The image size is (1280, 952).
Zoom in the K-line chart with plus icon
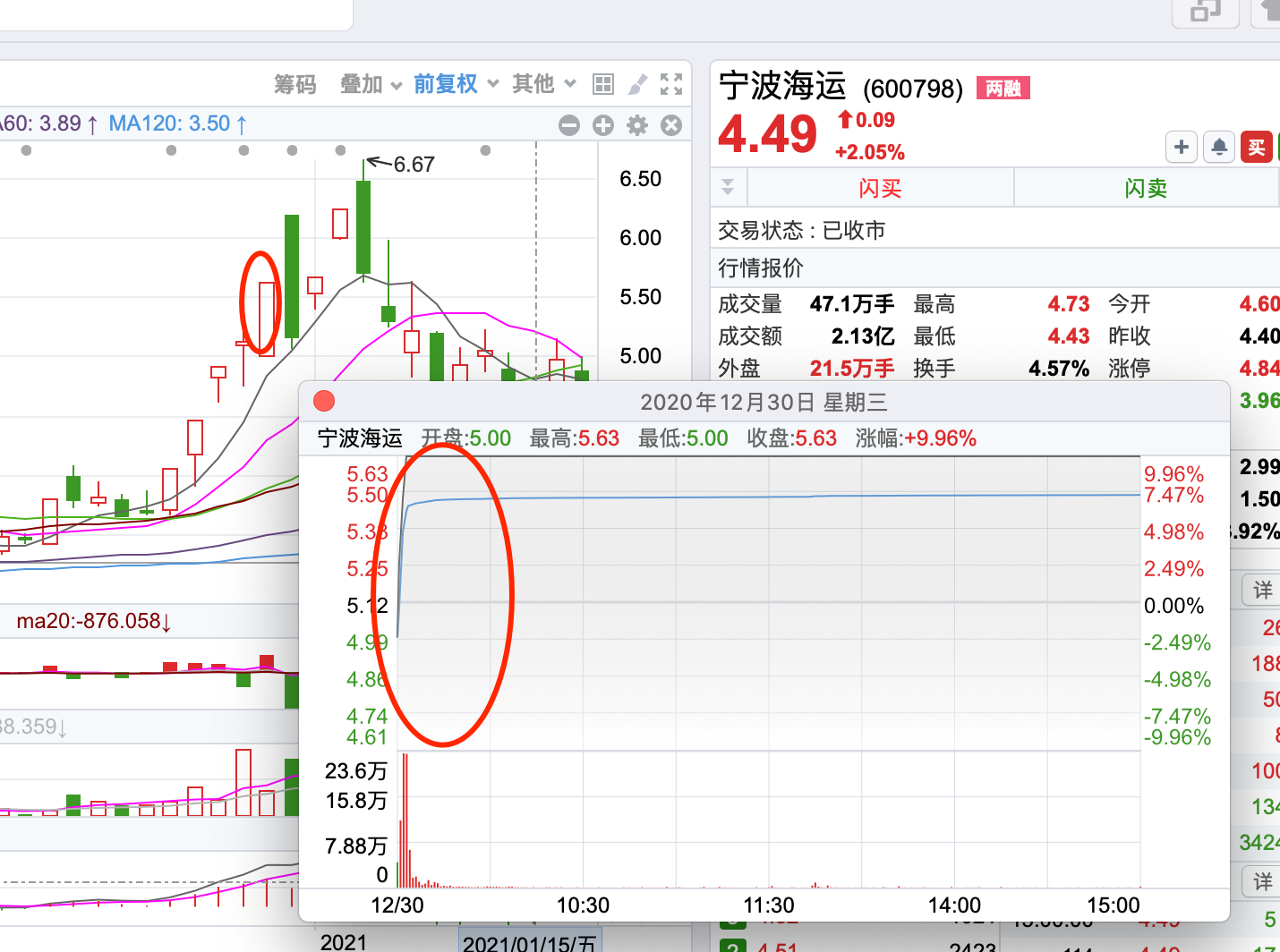point(603,125)
